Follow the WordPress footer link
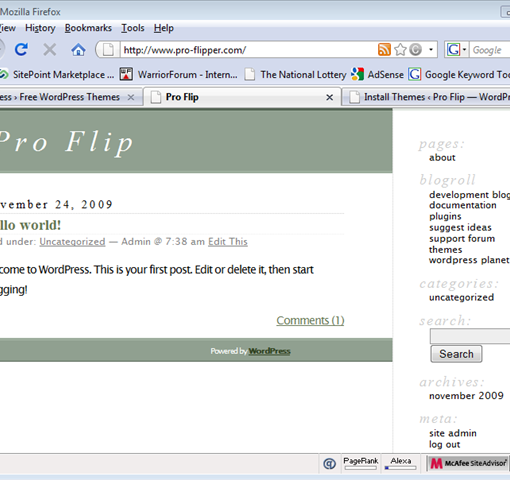Viewport: 510px width, 480px height. click(269, 351)
